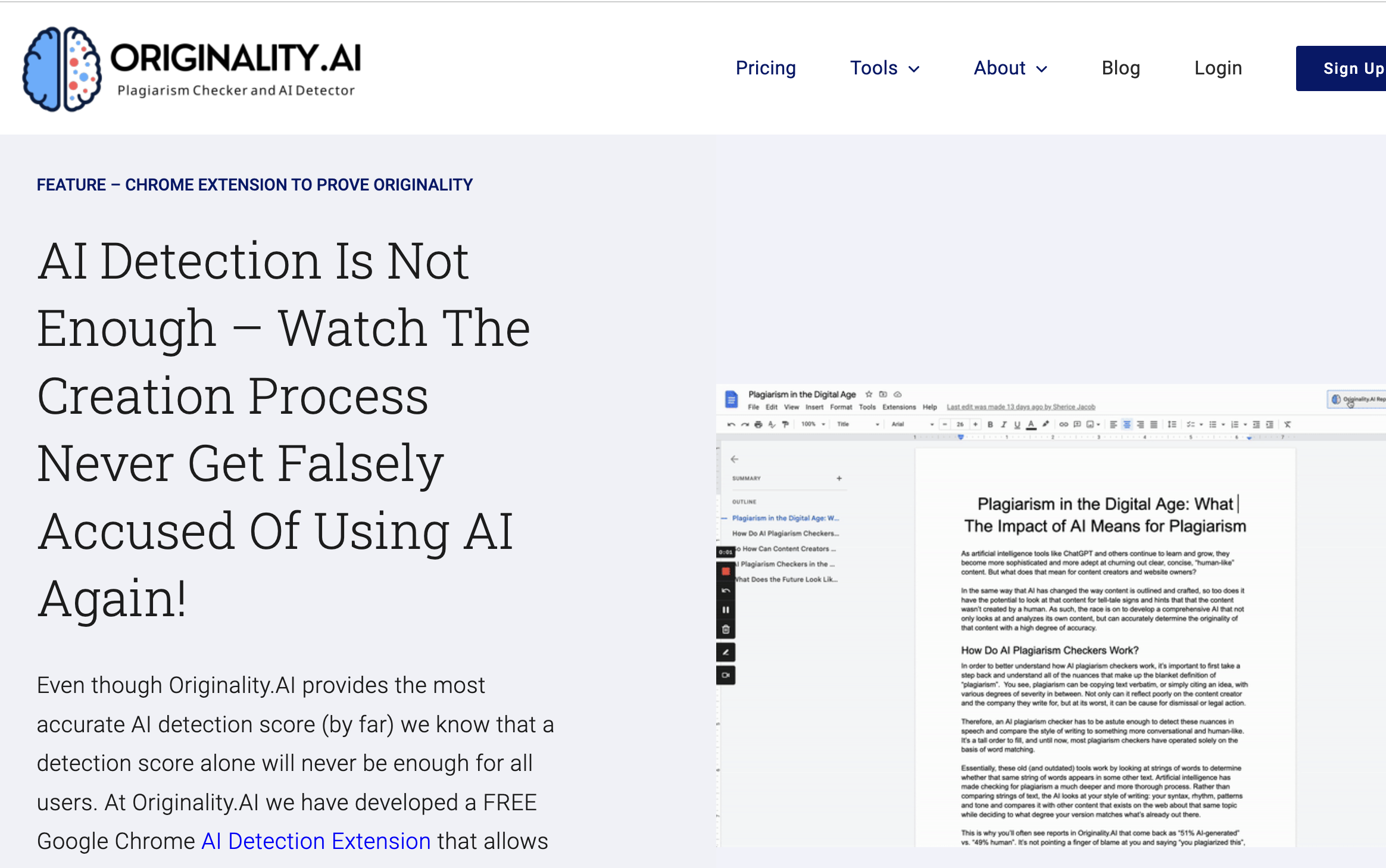Click the Sign Up button

1350,68
